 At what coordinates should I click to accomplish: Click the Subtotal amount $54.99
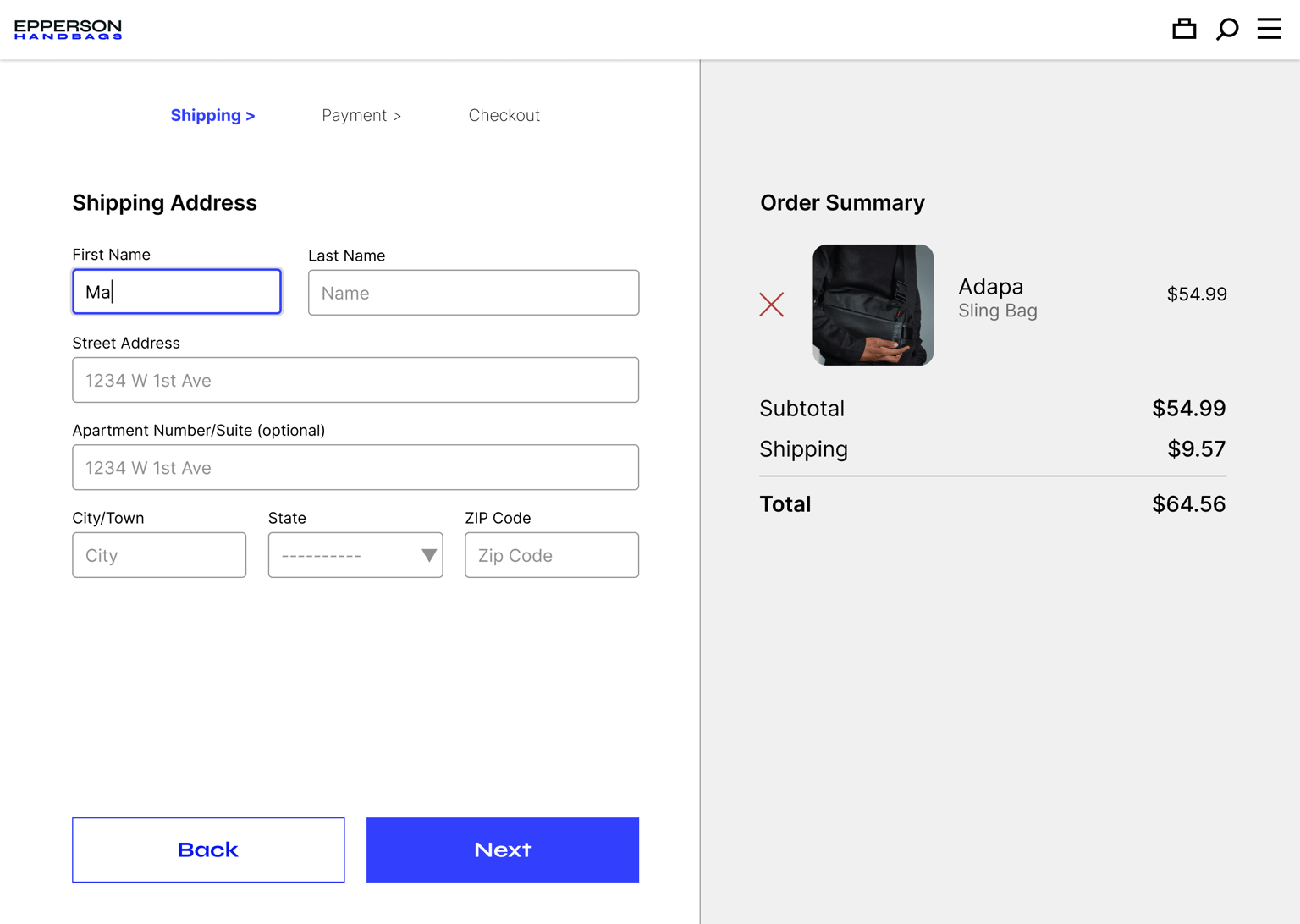click(1188, 408)
